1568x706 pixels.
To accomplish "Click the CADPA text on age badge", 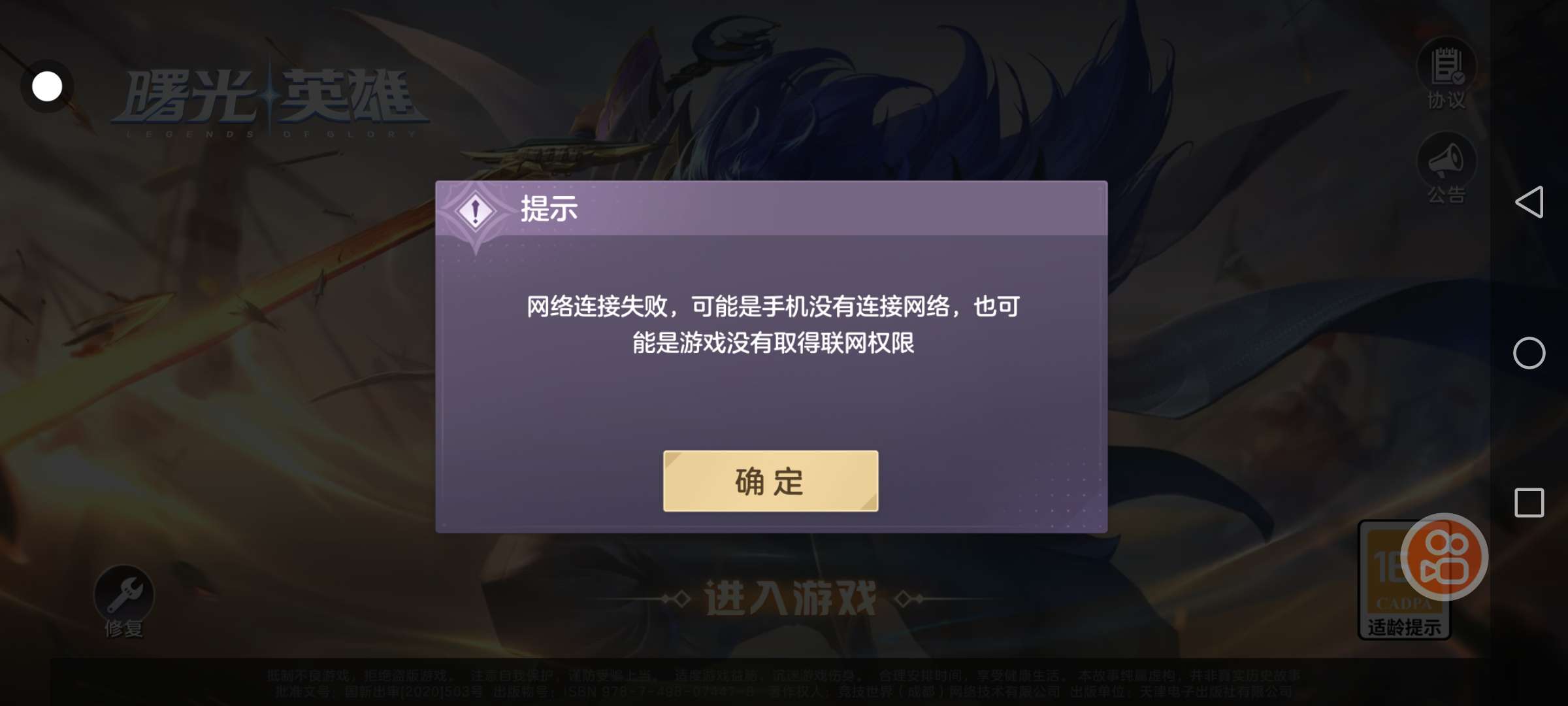I will pos(1403,603).
